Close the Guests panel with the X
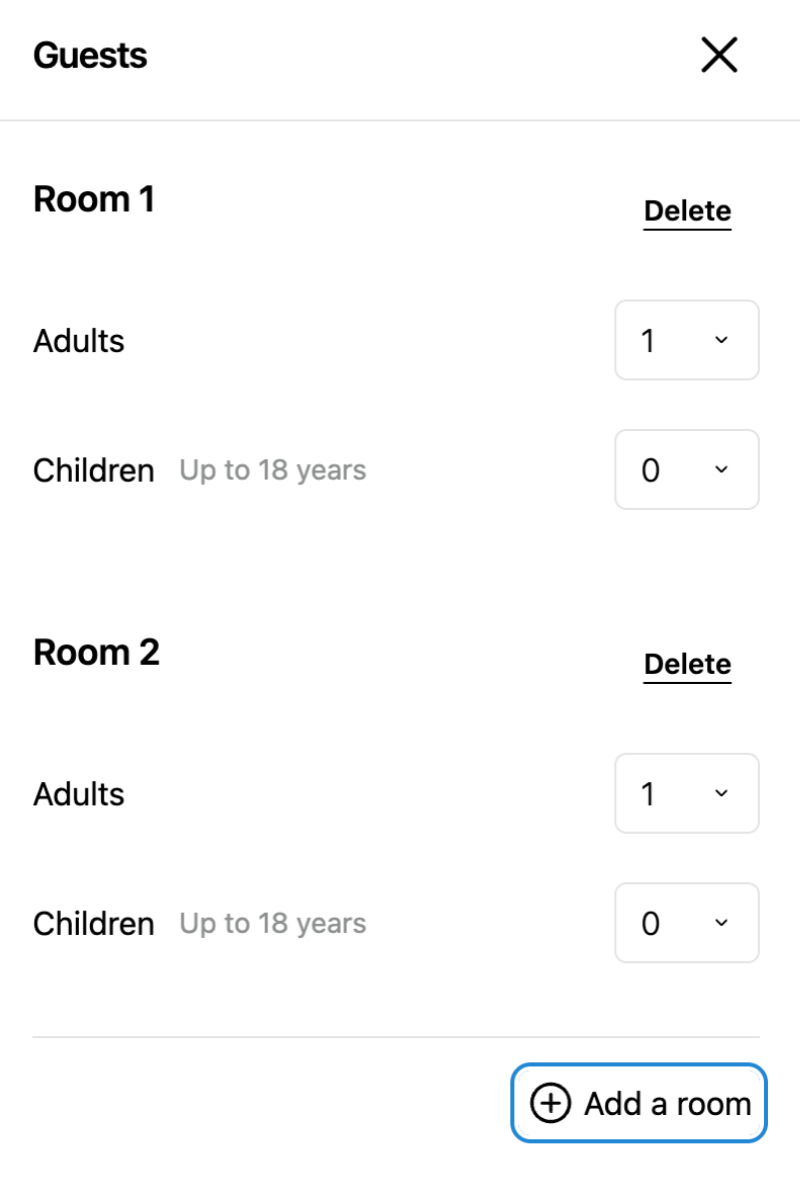800x1200 pixels. (x=719, y=56)
